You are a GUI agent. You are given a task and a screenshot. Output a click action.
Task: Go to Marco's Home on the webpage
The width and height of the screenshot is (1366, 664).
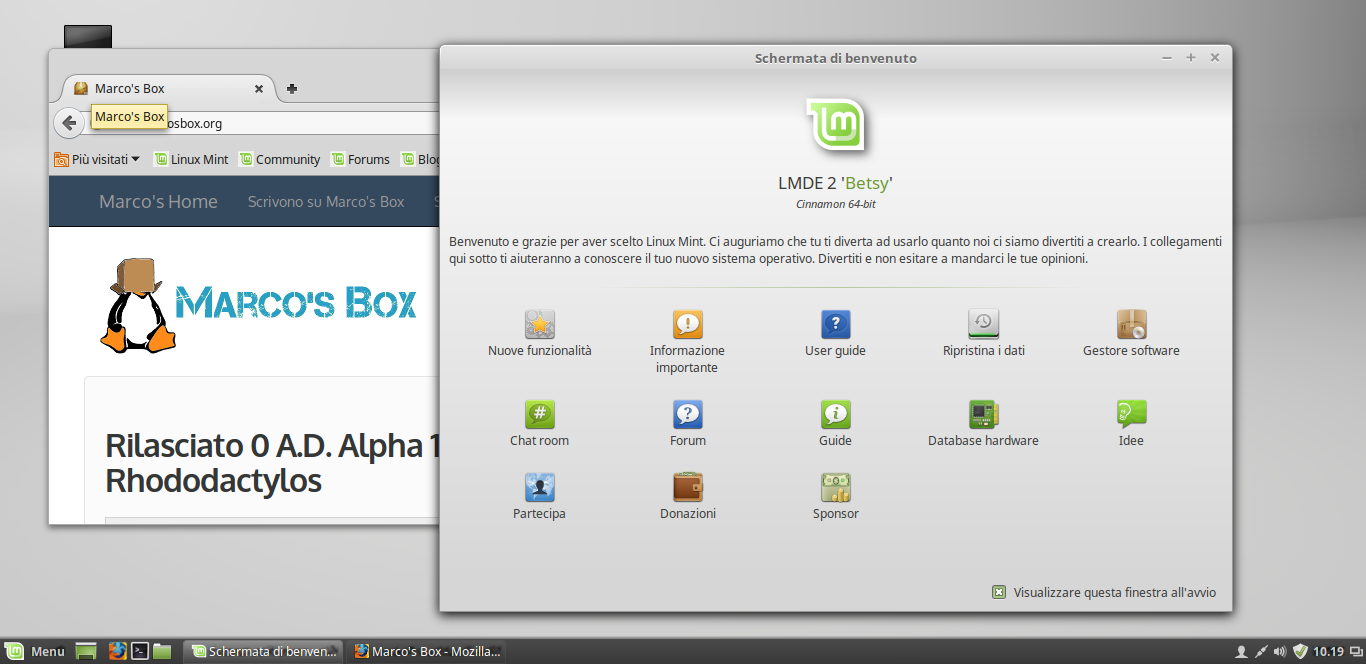point(158,201)
